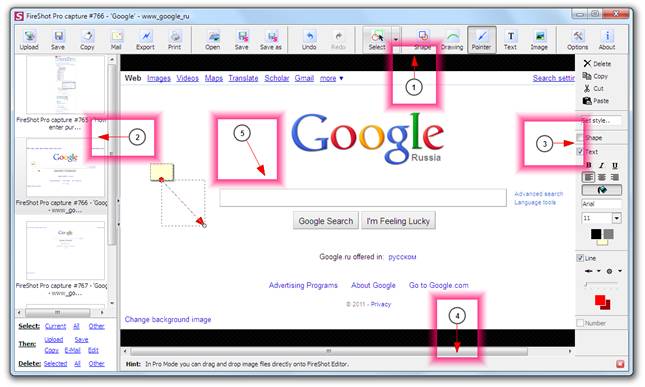Choose the Drawing tool
The height and width of the screenshot is (387, 645).
(x=452, y=40)
